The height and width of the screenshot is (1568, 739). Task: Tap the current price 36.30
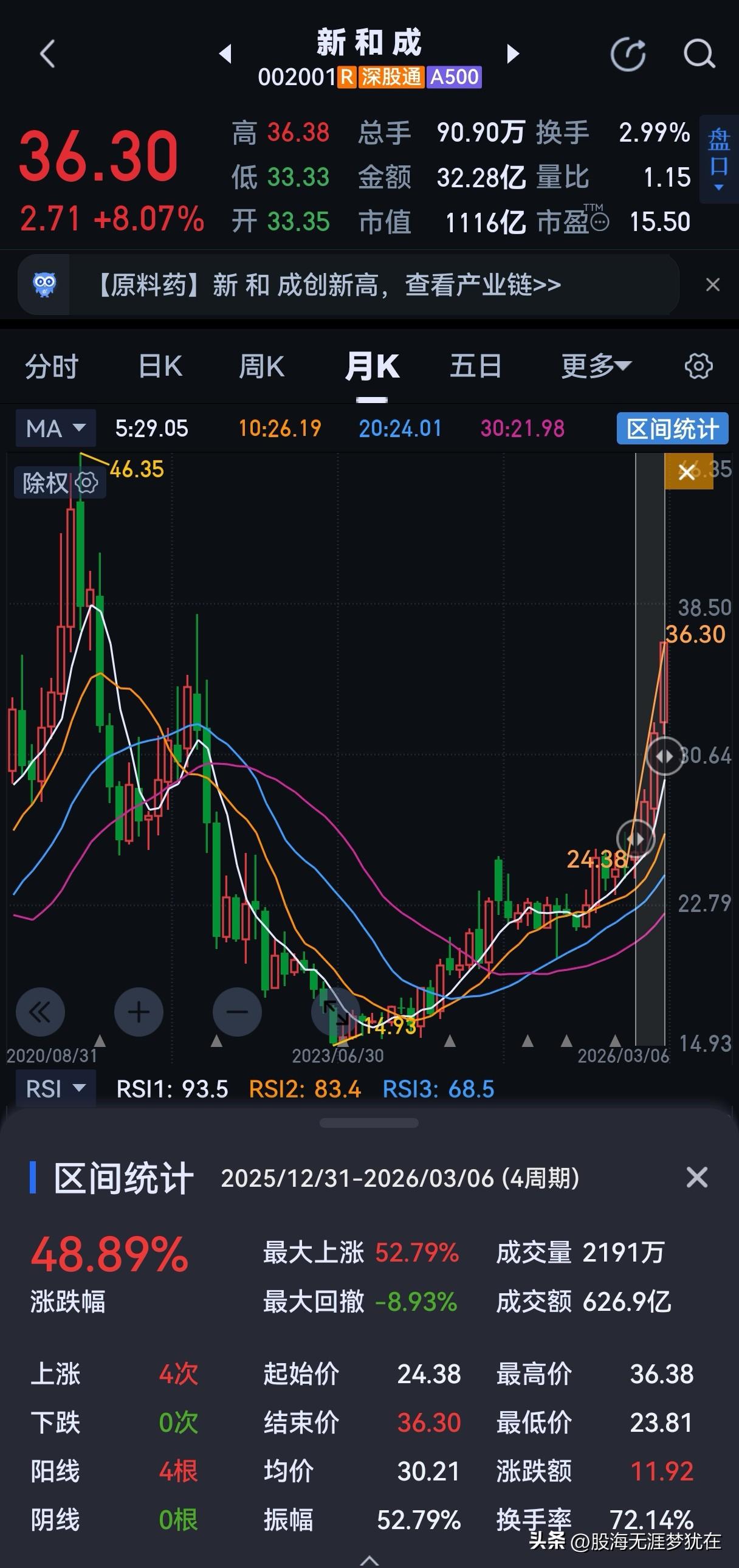98,156
